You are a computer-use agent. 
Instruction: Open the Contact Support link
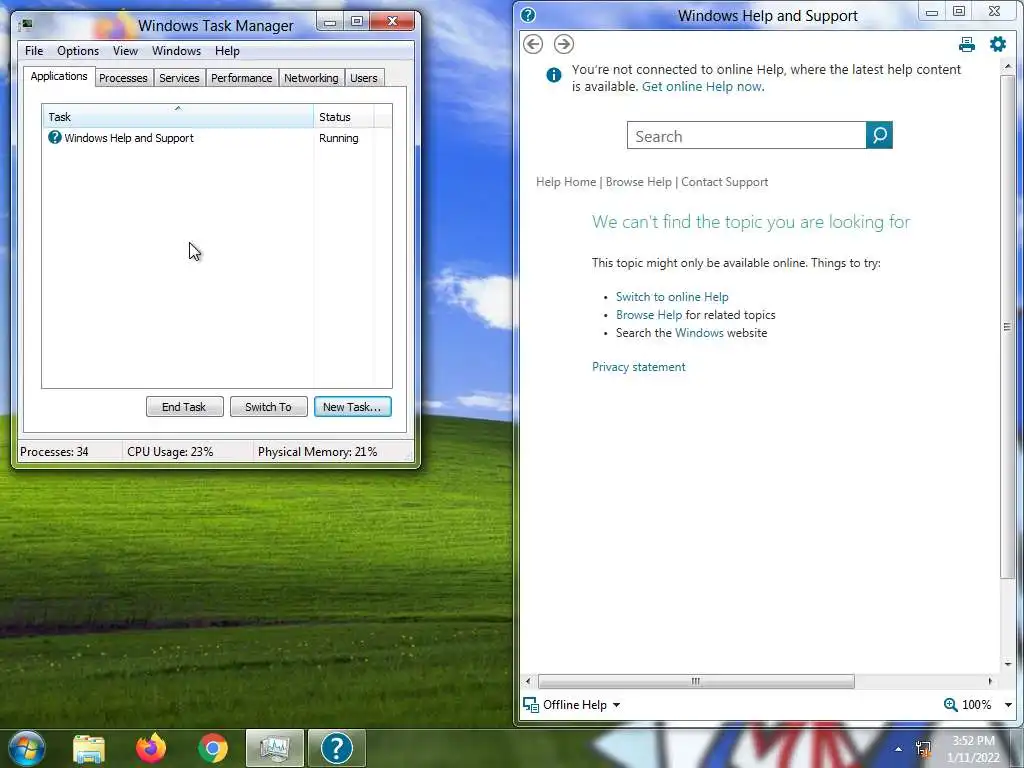724,182
